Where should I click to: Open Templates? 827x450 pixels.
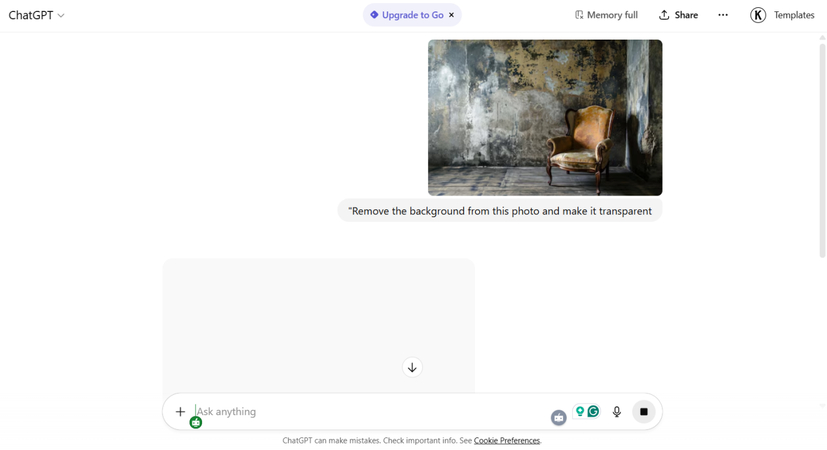click(794, 15)
